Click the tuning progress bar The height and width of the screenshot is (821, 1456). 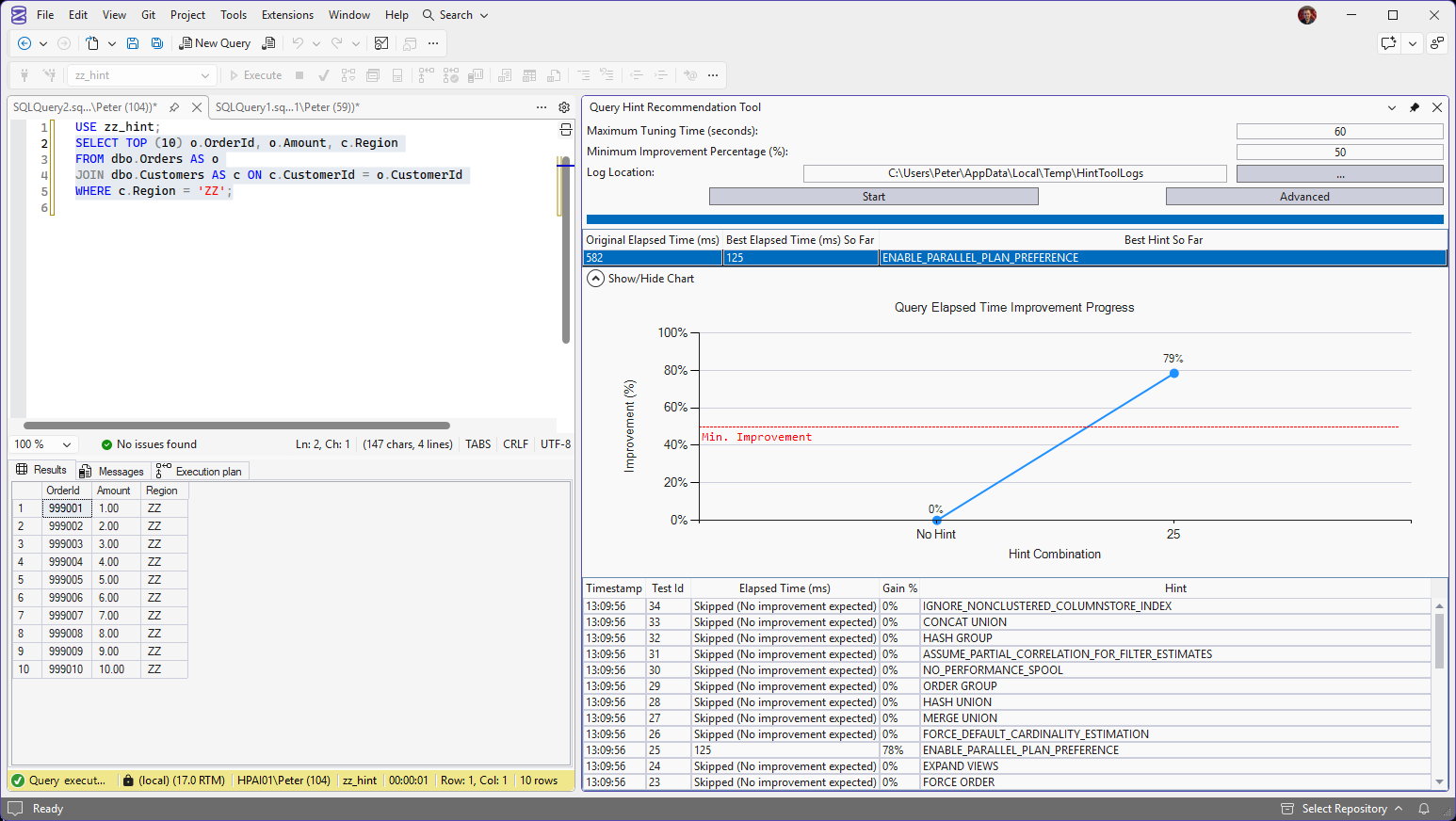tap(1014, 219)
